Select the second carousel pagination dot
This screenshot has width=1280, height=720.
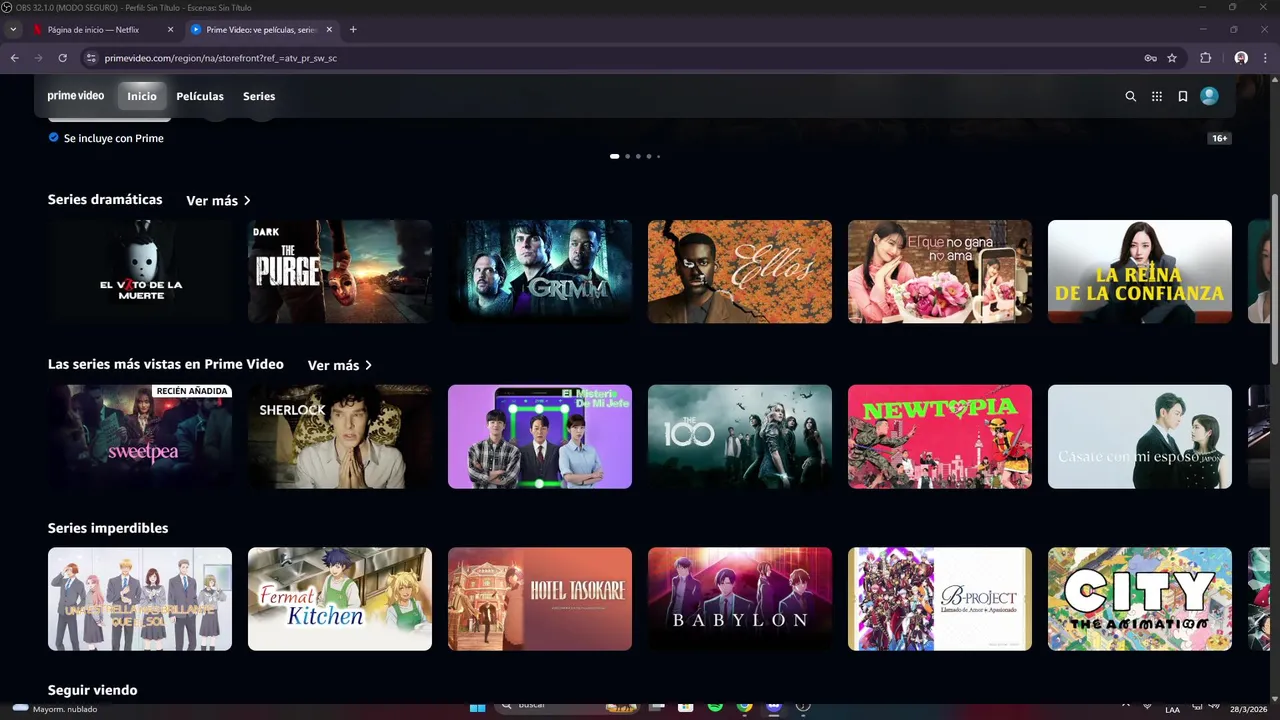coord(627,156)
